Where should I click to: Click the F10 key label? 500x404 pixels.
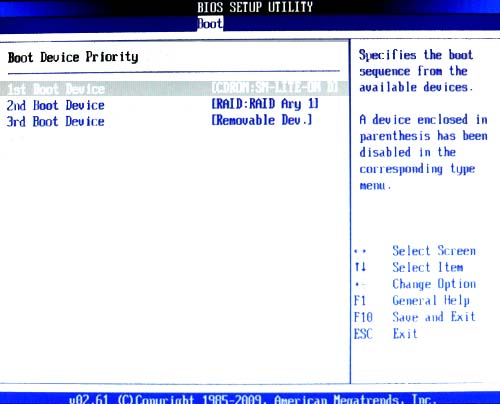click(x=363, y=317)
